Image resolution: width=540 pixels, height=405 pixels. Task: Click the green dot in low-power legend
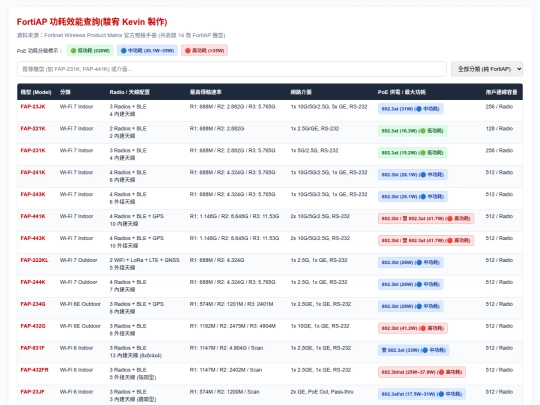coord(73,51)
